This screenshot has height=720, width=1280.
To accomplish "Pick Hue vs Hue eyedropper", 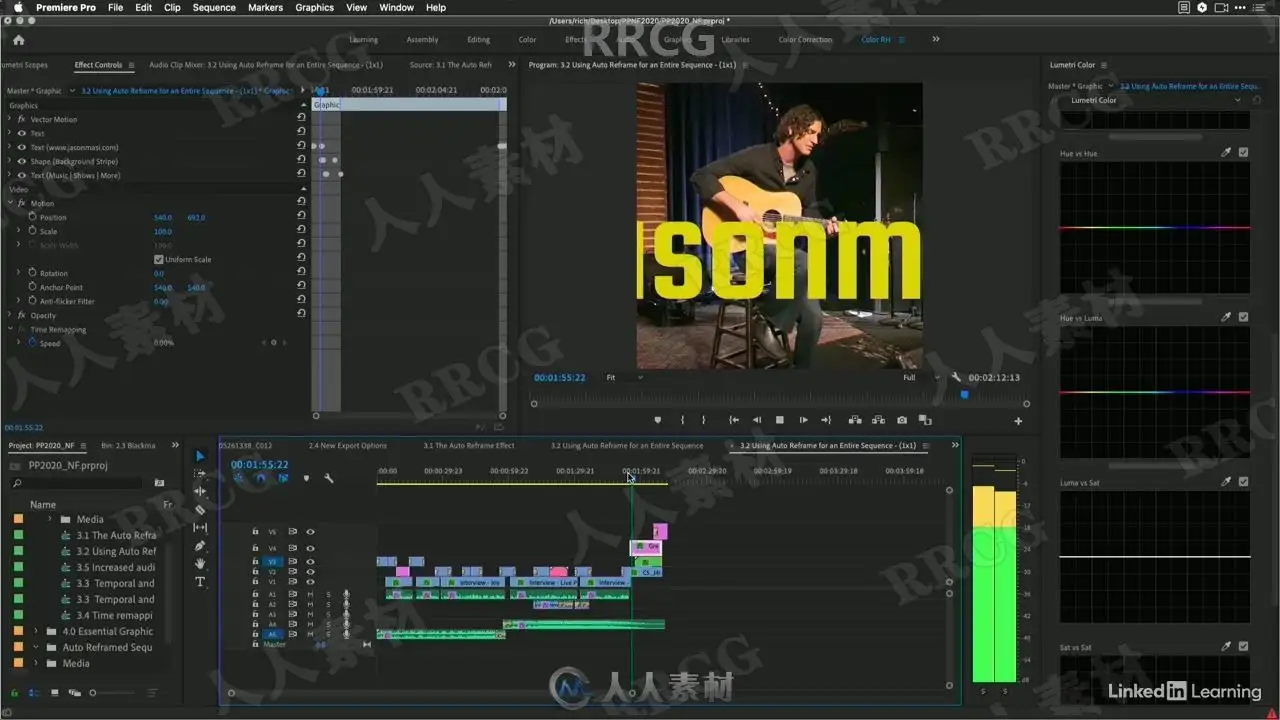I will coord(1227,153).
